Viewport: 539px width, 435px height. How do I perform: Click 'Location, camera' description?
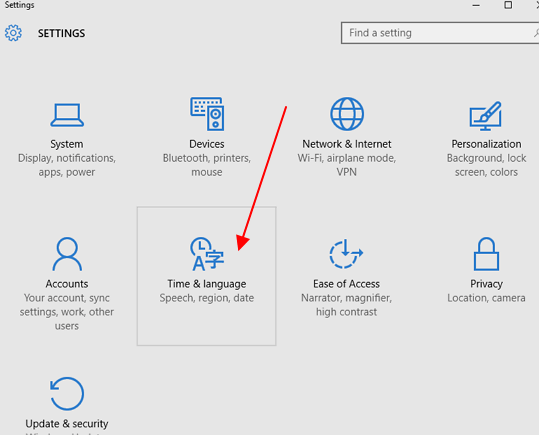[486, 298]
